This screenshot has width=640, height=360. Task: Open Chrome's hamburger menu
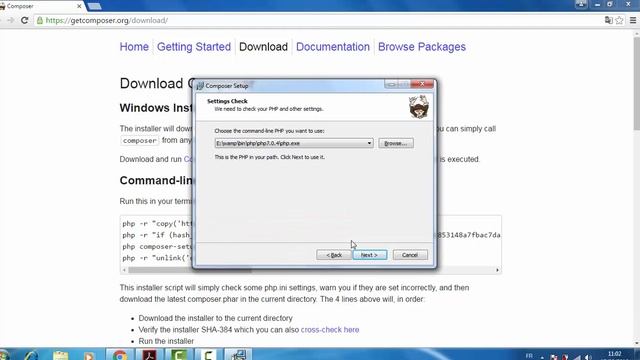click(633, 20)
